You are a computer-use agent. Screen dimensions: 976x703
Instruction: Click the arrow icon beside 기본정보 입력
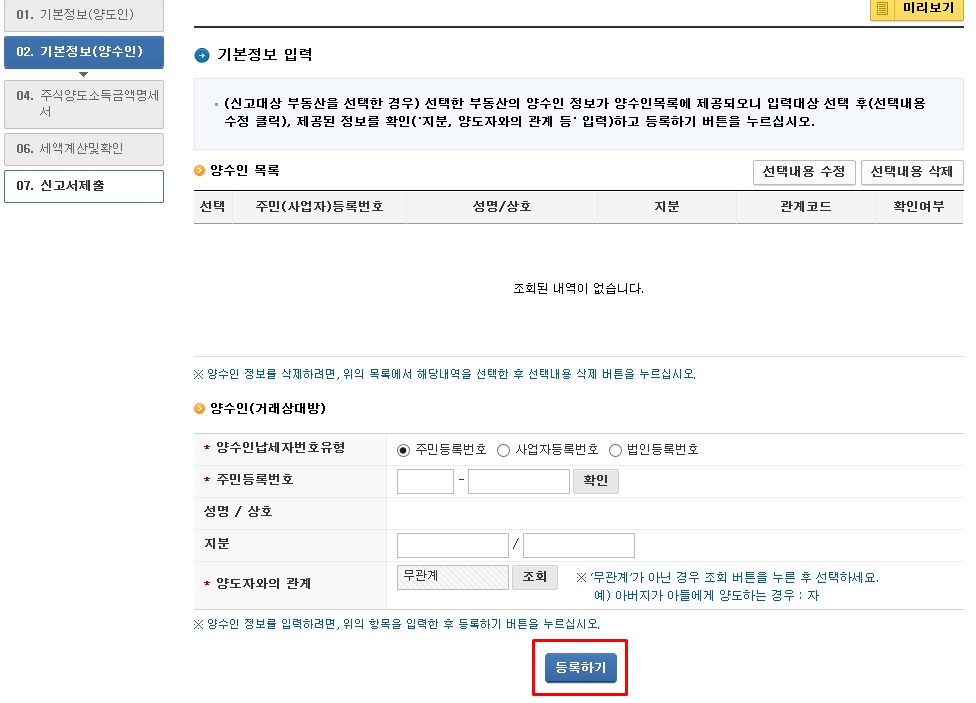click(202, 55)
